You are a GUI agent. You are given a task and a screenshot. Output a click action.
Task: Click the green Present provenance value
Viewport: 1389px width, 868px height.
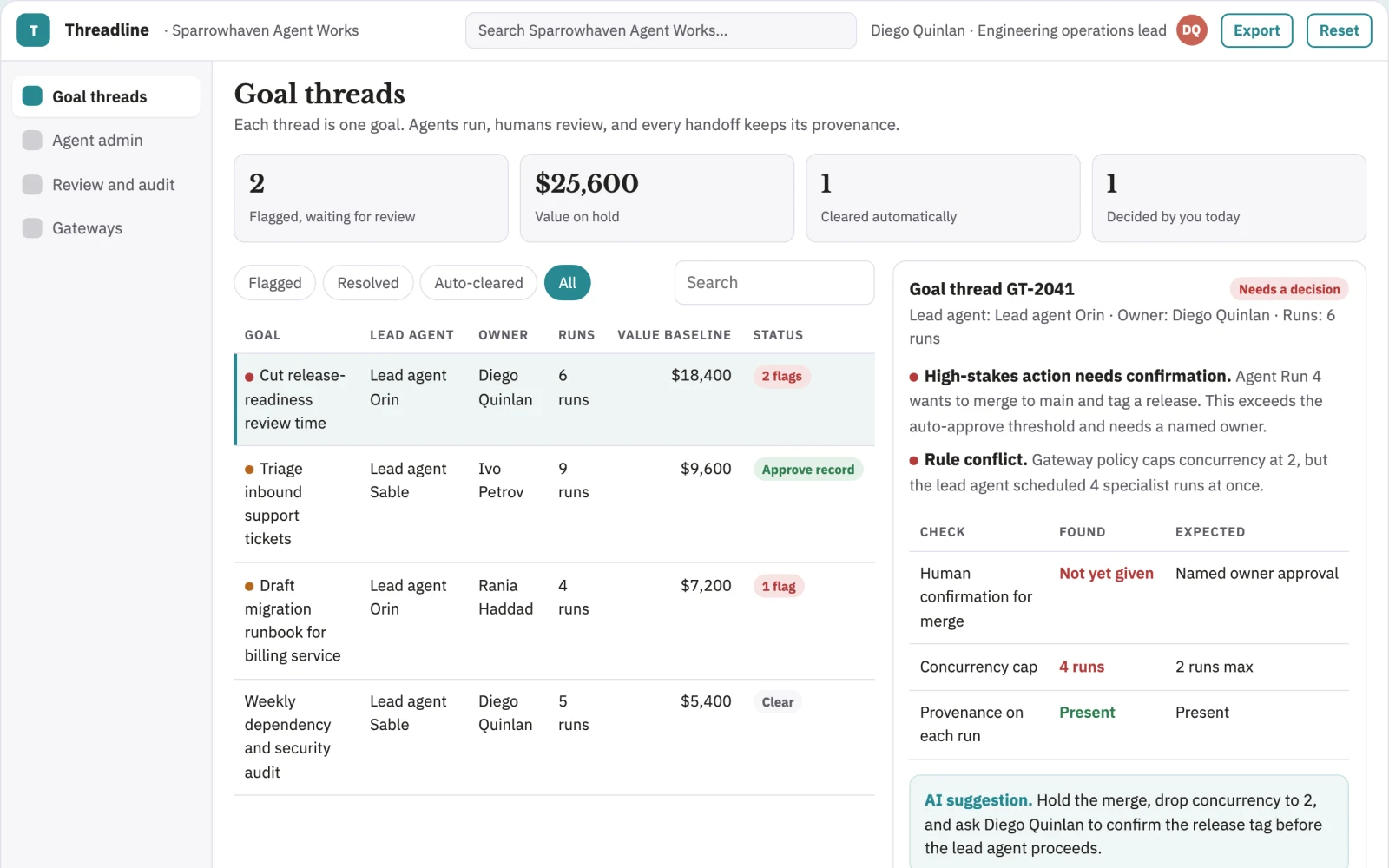[x=1087, y=713]
